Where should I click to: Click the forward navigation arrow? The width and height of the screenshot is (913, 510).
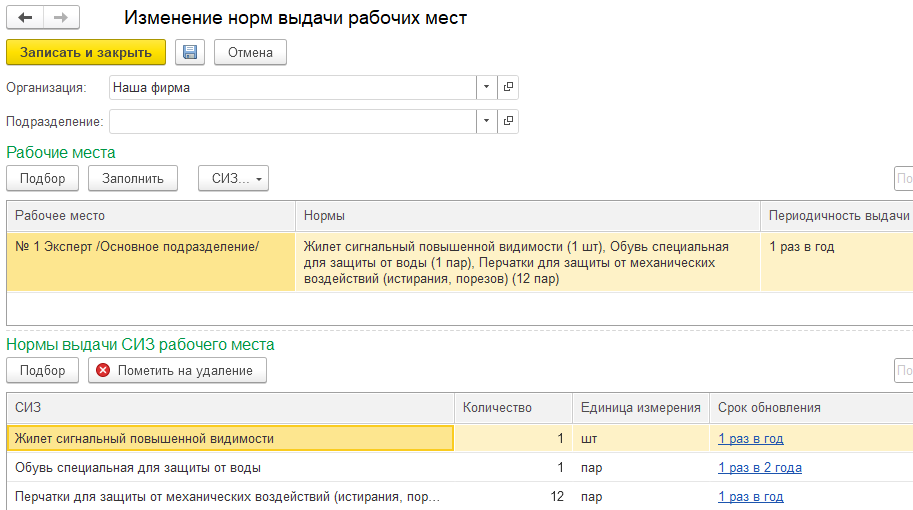point(60,18)
